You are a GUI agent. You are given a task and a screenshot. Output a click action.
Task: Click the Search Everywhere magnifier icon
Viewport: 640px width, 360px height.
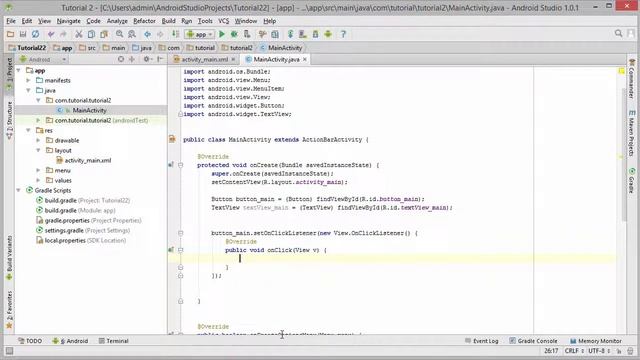tap(618, 33)
